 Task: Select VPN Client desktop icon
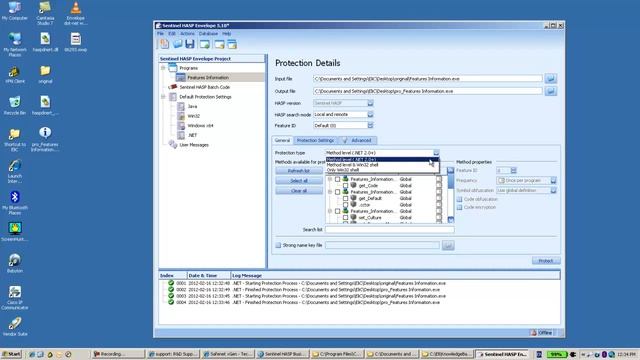[x=15, y=75]
